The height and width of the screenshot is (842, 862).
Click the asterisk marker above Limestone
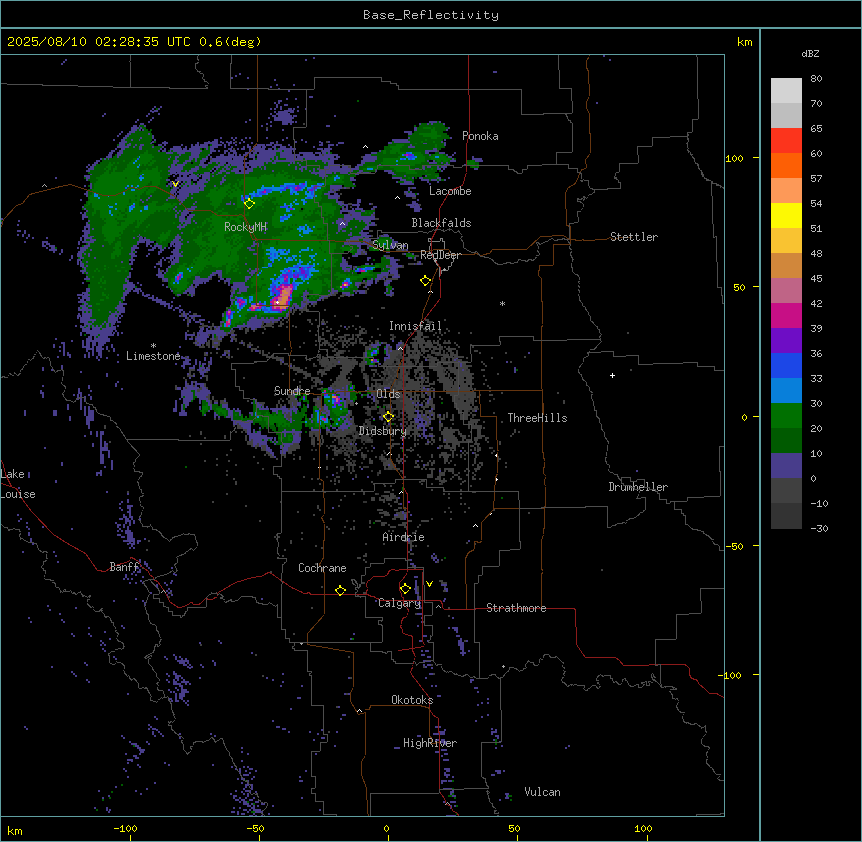[x=153, y=346]
